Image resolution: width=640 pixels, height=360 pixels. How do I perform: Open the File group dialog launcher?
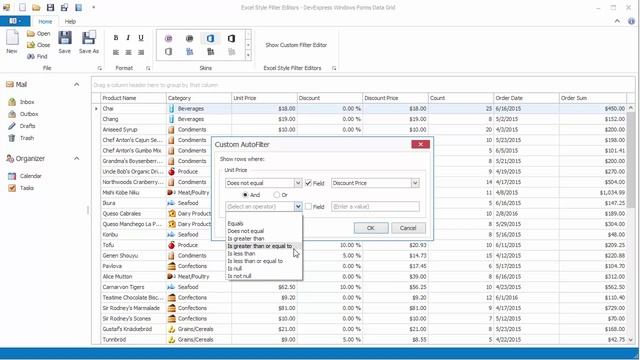pyautogui.click(x=100, y=68)
